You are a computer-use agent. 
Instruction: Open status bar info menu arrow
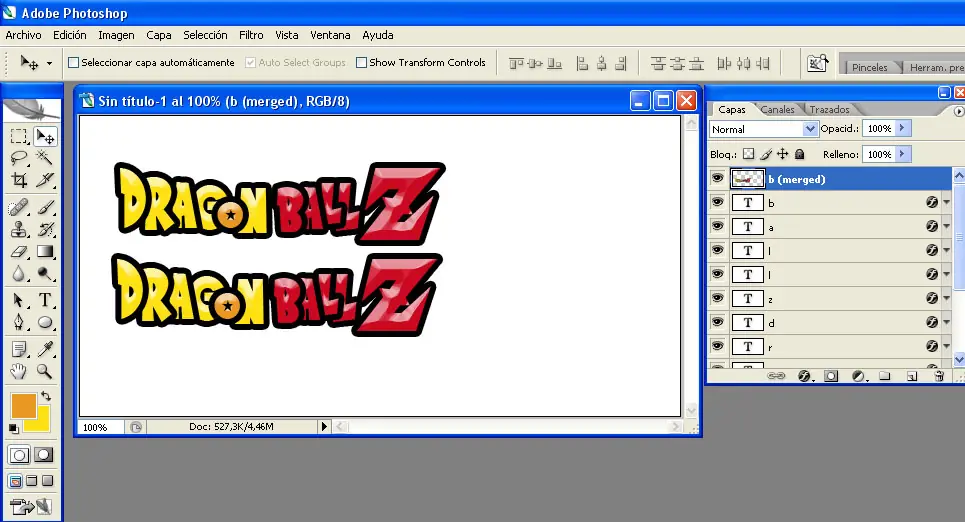click(324, 426)
